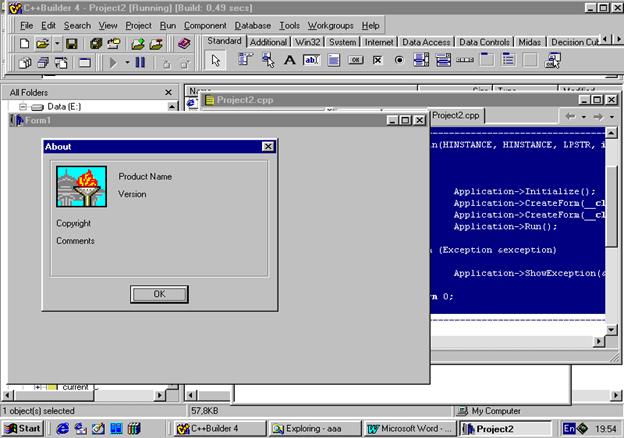Select the Label component icon (letter A)
Image resolution: width=624 pixels, height=438 pixels.
(290, 60)
